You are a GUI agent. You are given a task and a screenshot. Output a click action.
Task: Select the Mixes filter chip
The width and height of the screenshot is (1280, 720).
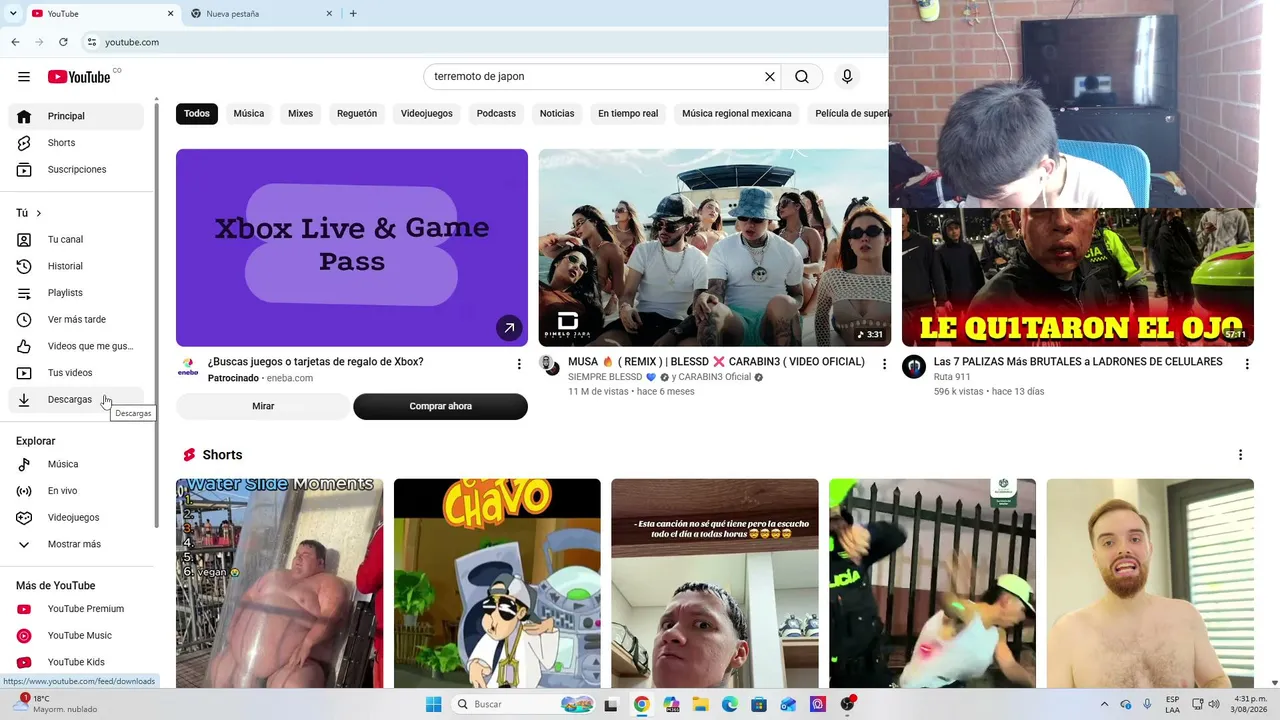[300, 114]
